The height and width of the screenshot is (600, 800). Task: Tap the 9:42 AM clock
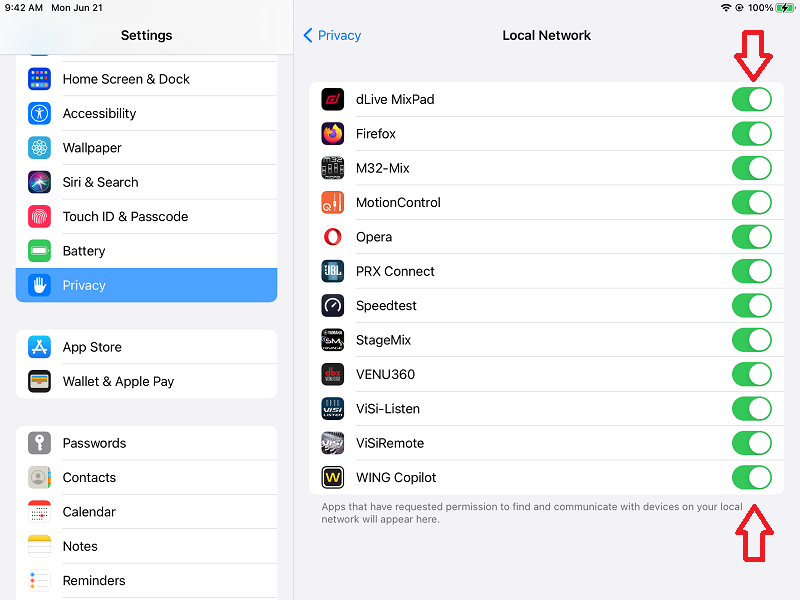23,8
